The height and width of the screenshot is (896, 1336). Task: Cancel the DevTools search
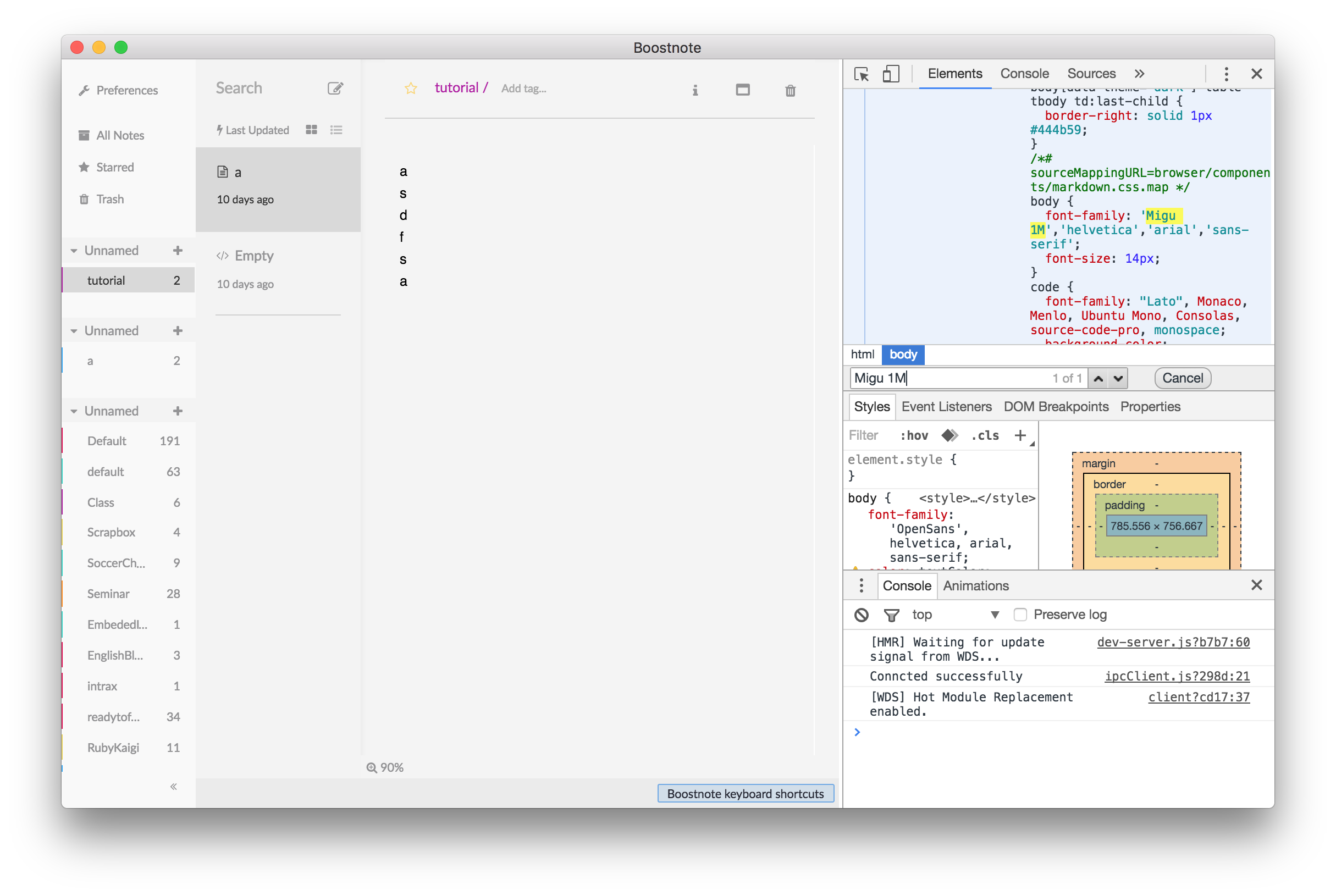tap(1182, 378)
